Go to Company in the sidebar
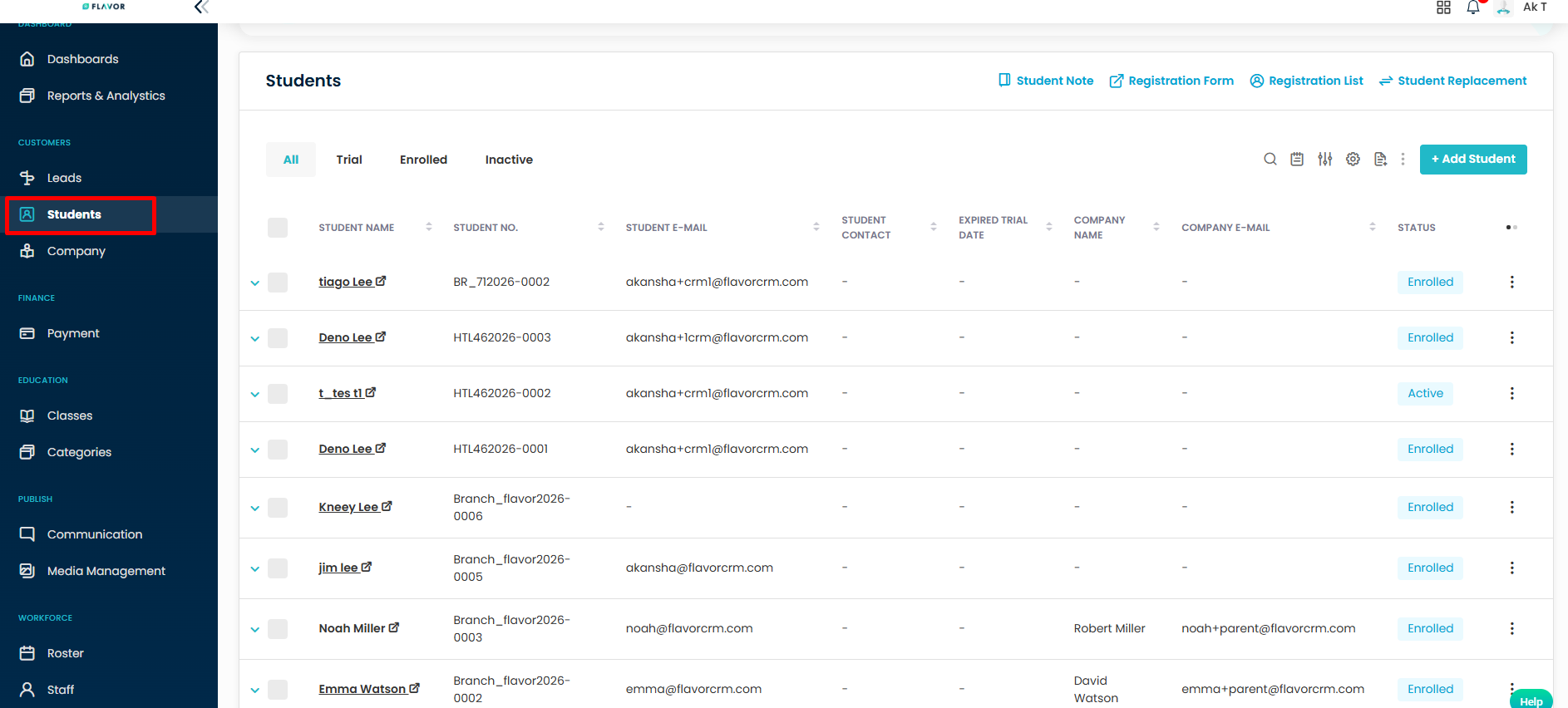This screenshot has height=708, width=1568. pyautogui.click(x=76, y=251)
